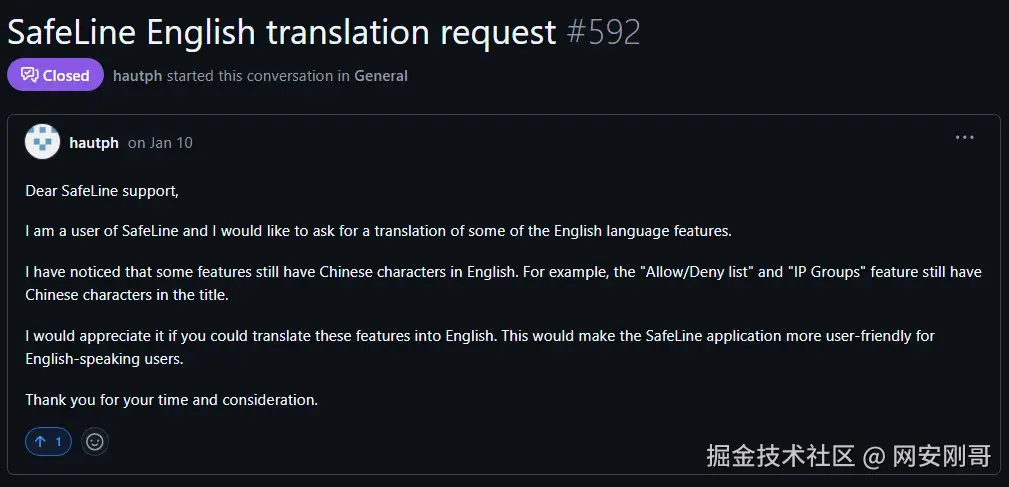
Task: Click the discussion number #592
Action: (602, 32)
